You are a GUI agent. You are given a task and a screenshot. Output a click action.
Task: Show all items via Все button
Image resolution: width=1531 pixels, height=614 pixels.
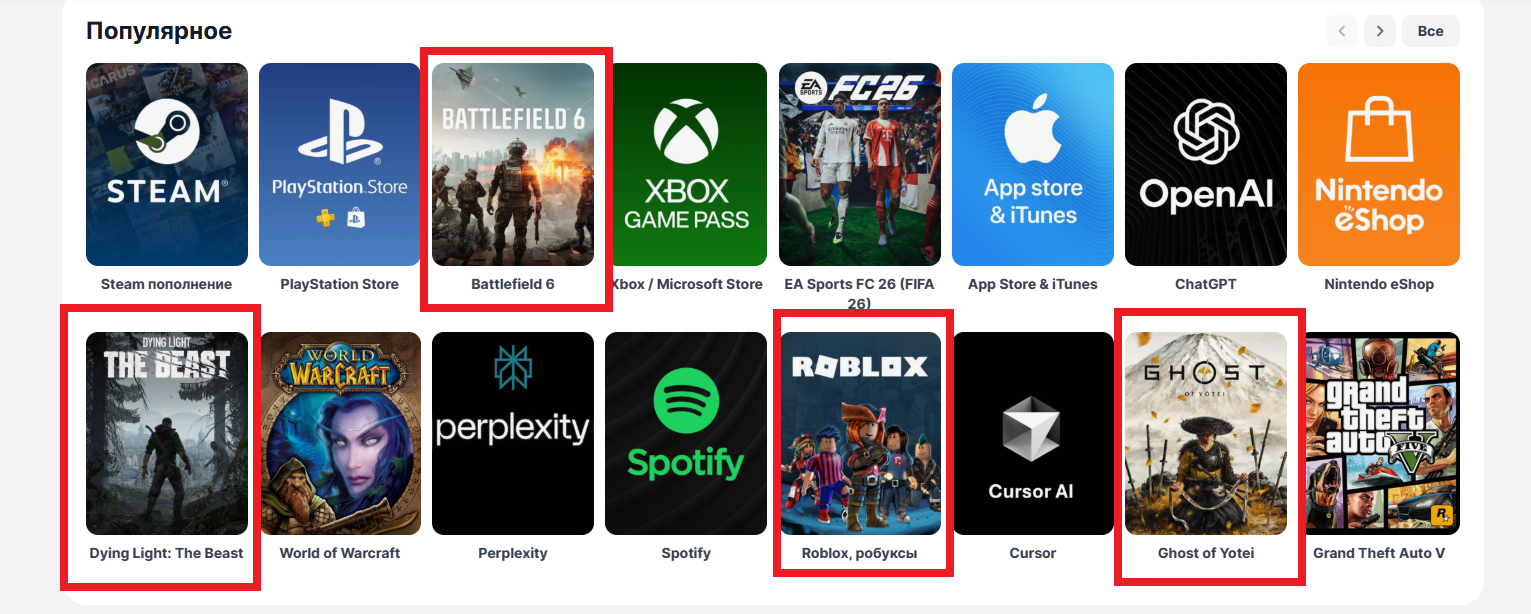pos(1431,31)
